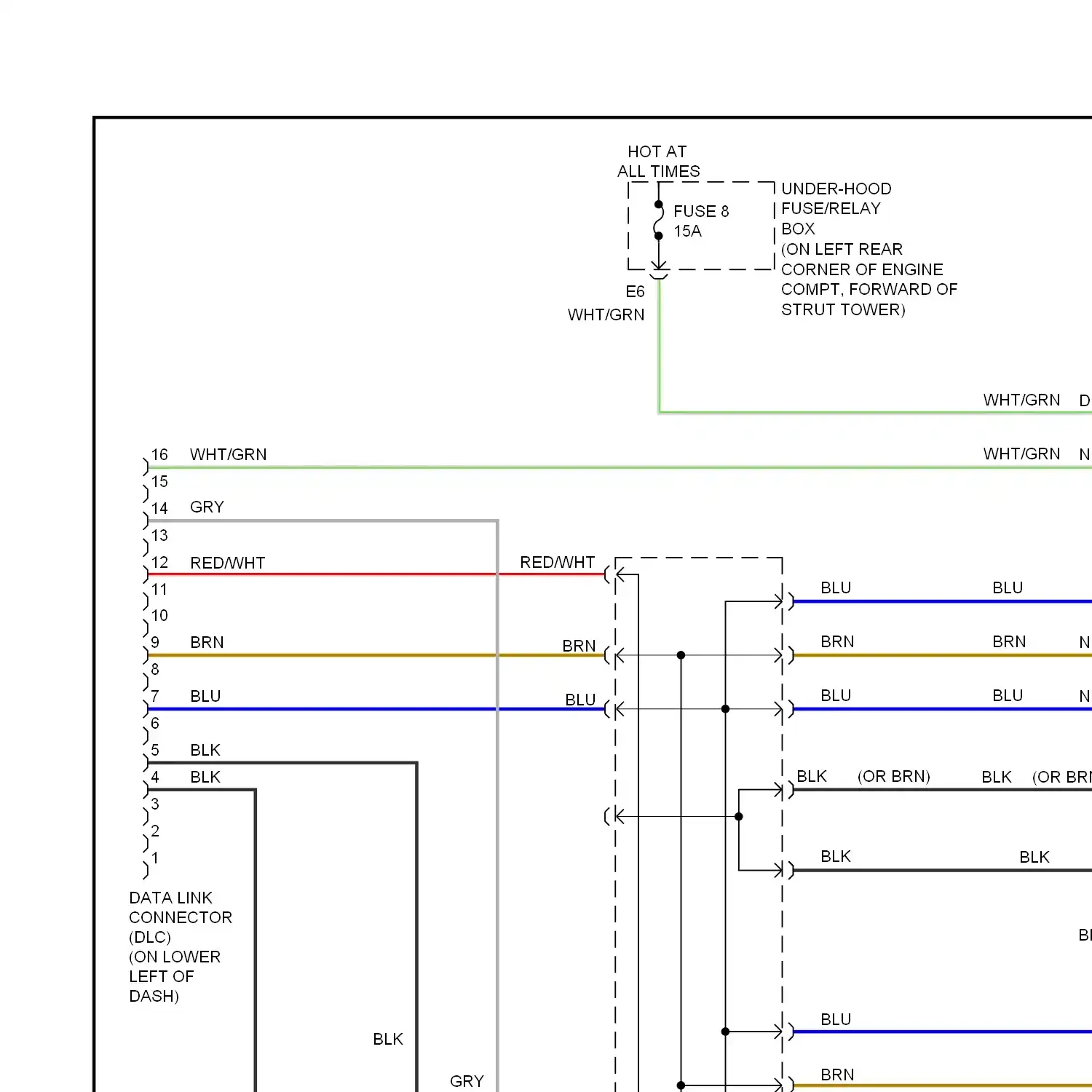Select DLC pin number 16
The height and width of the screenshot is (1092, 1092).
click(x=159, y=455)
